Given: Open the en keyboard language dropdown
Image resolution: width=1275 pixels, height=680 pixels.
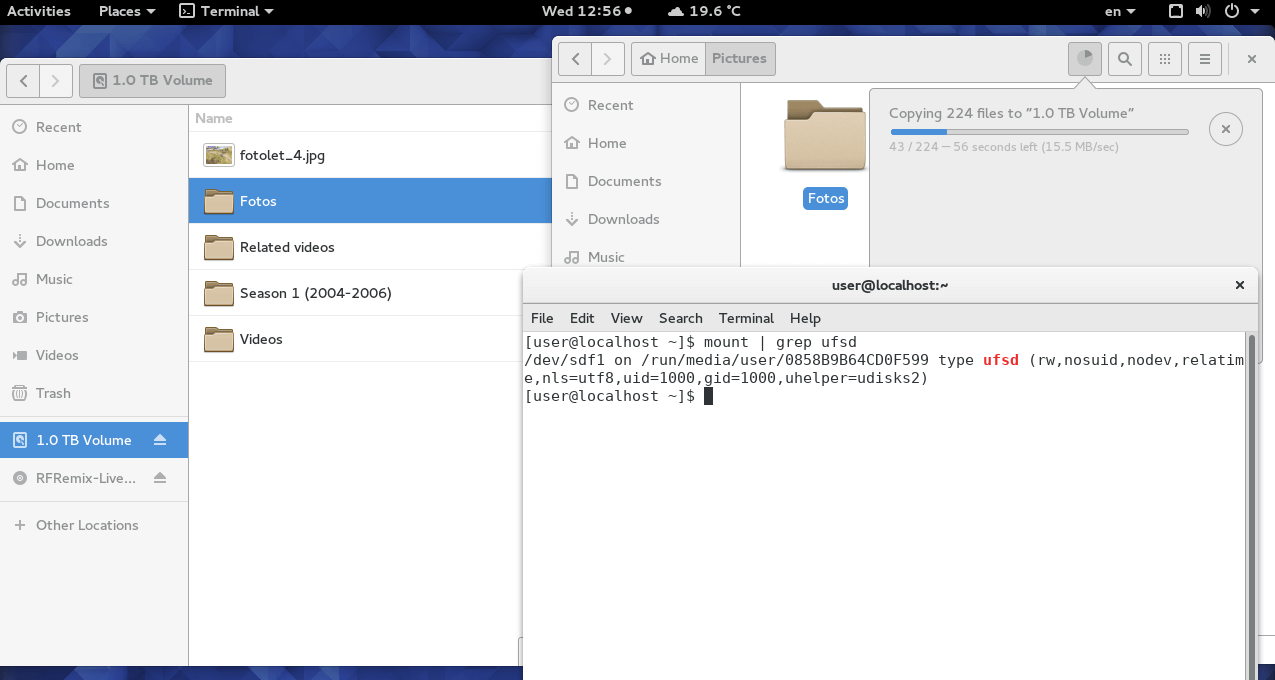Looking at the screenshot, I should coord(1119,11).
